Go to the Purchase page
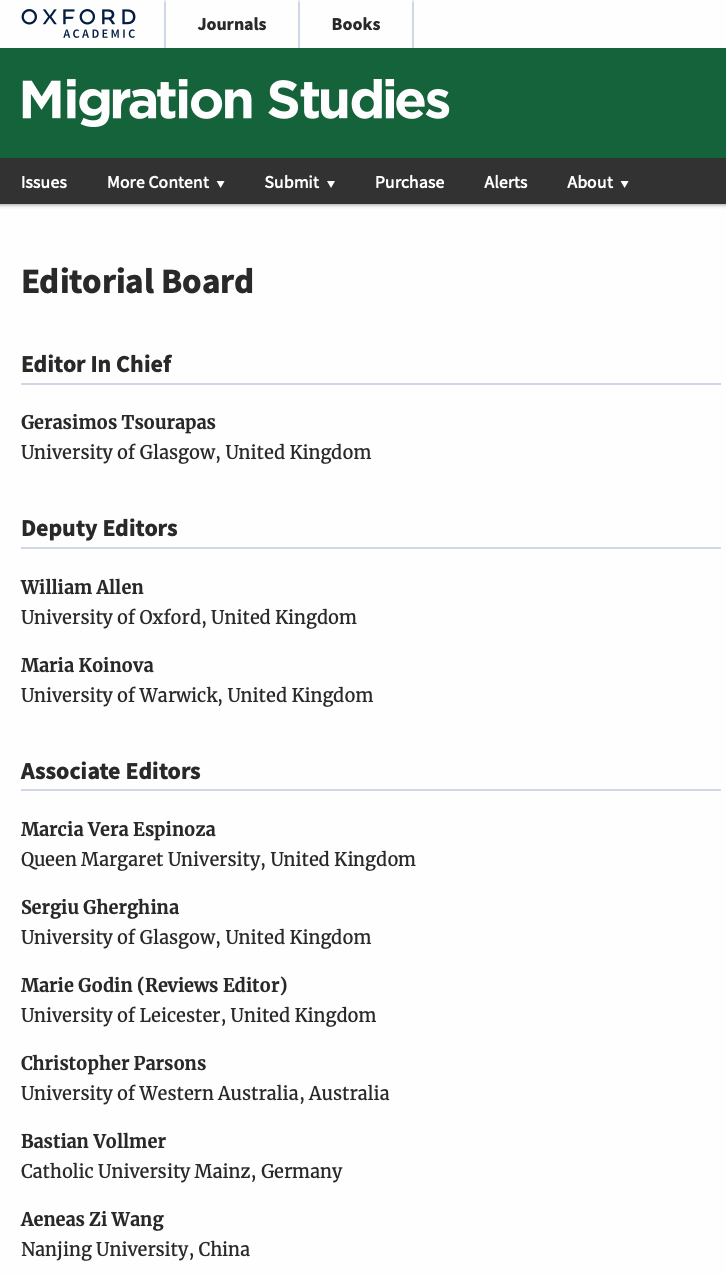726x1276 pixels. tap(409, 182)
